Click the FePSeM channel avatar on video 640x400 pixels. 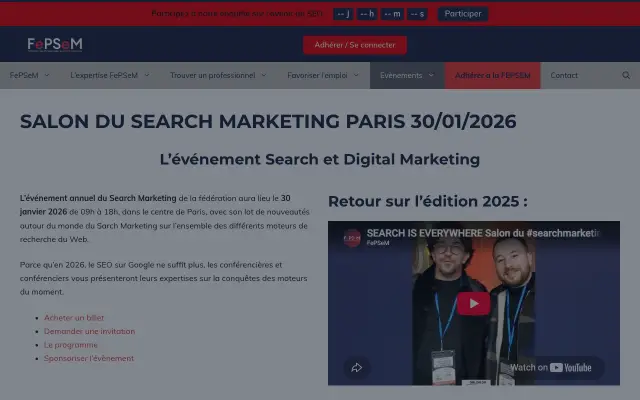[x=352, y=238]
